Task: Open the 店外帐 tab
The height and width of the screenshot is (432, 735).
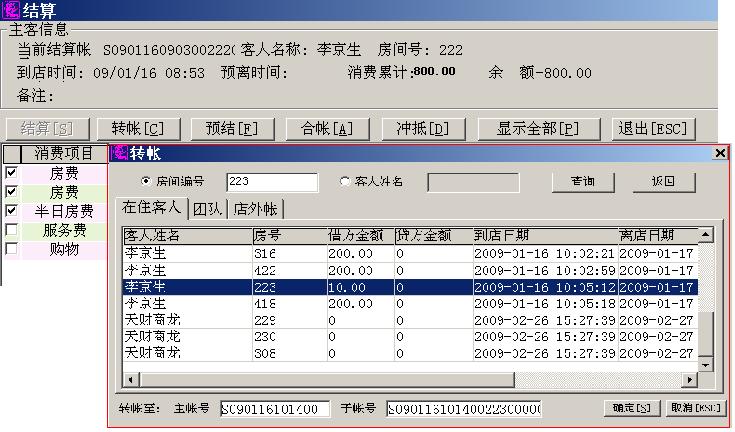Action: tap(257, 209)
